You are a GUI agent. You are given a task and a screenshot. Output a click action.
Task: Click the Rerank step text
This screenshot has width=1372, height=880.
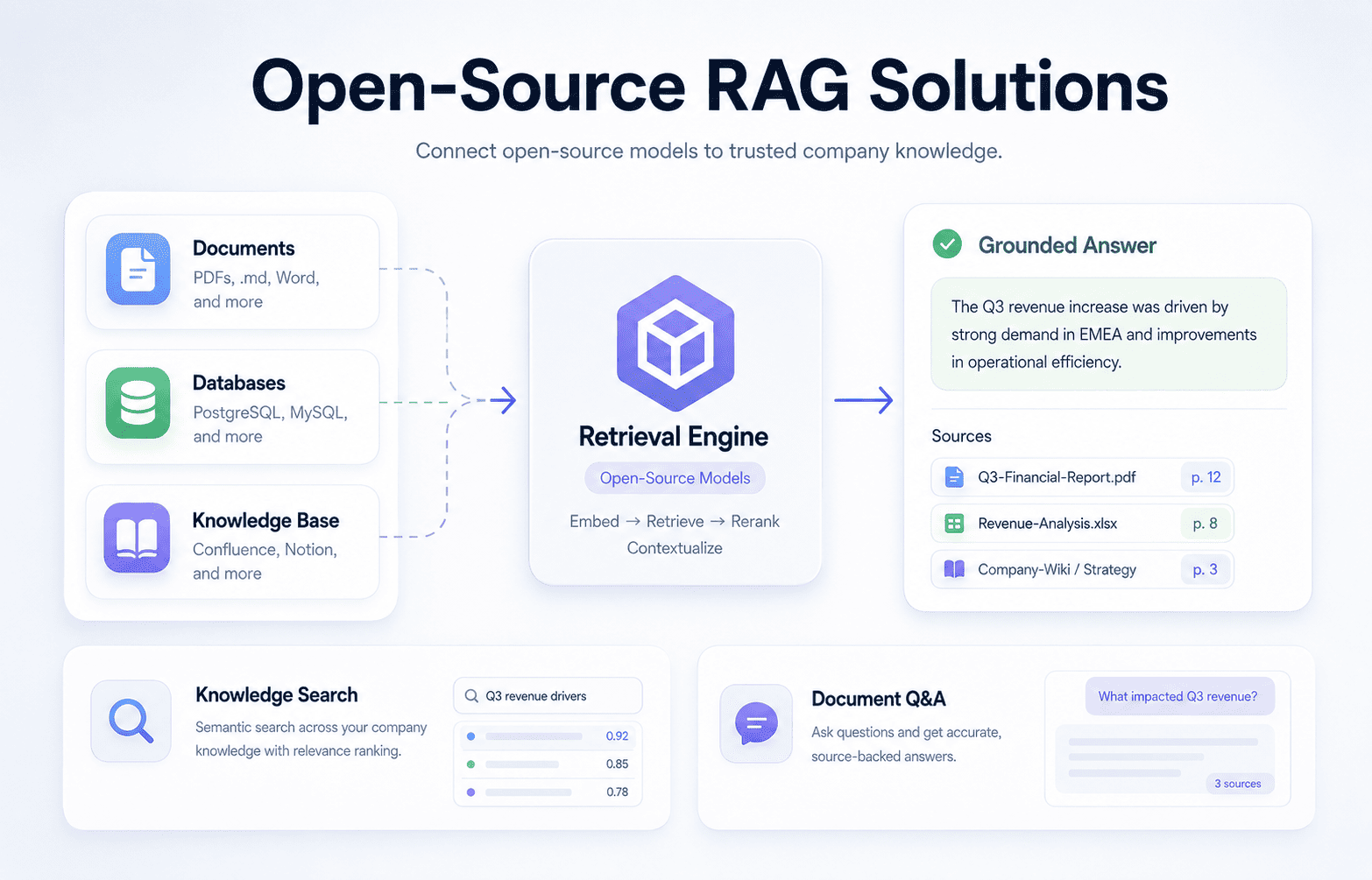click(755, 521)
